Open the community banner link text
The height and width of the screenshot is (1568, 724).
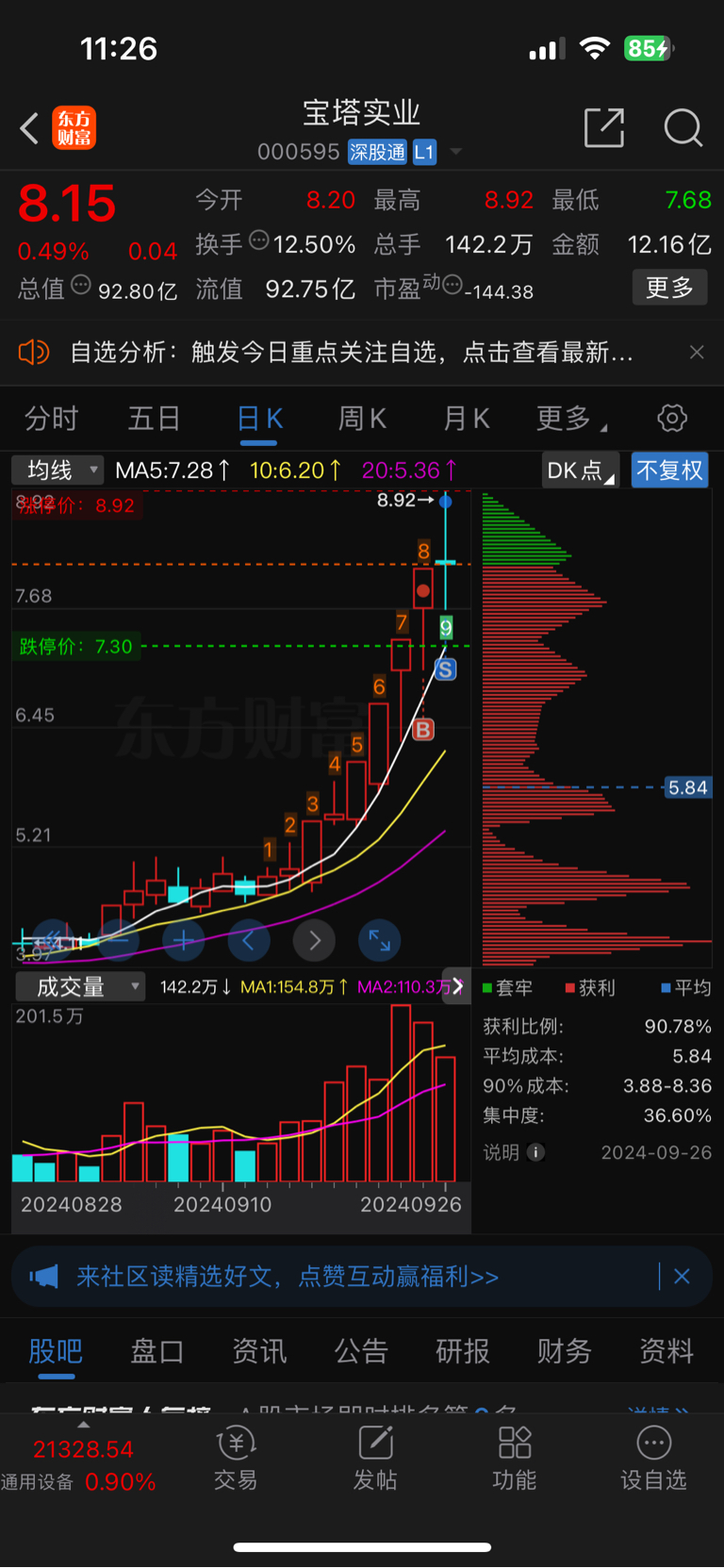click(288, 1277)
